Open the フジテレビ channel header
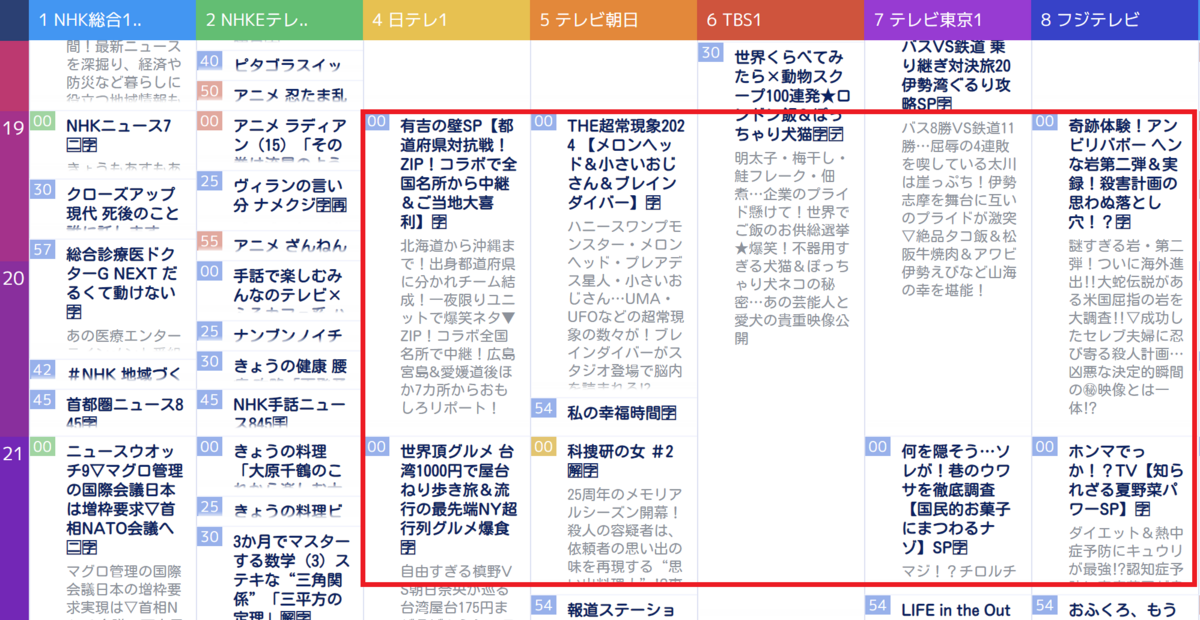This screenshot has height=620, width=1200. [x=1115, y=20]
